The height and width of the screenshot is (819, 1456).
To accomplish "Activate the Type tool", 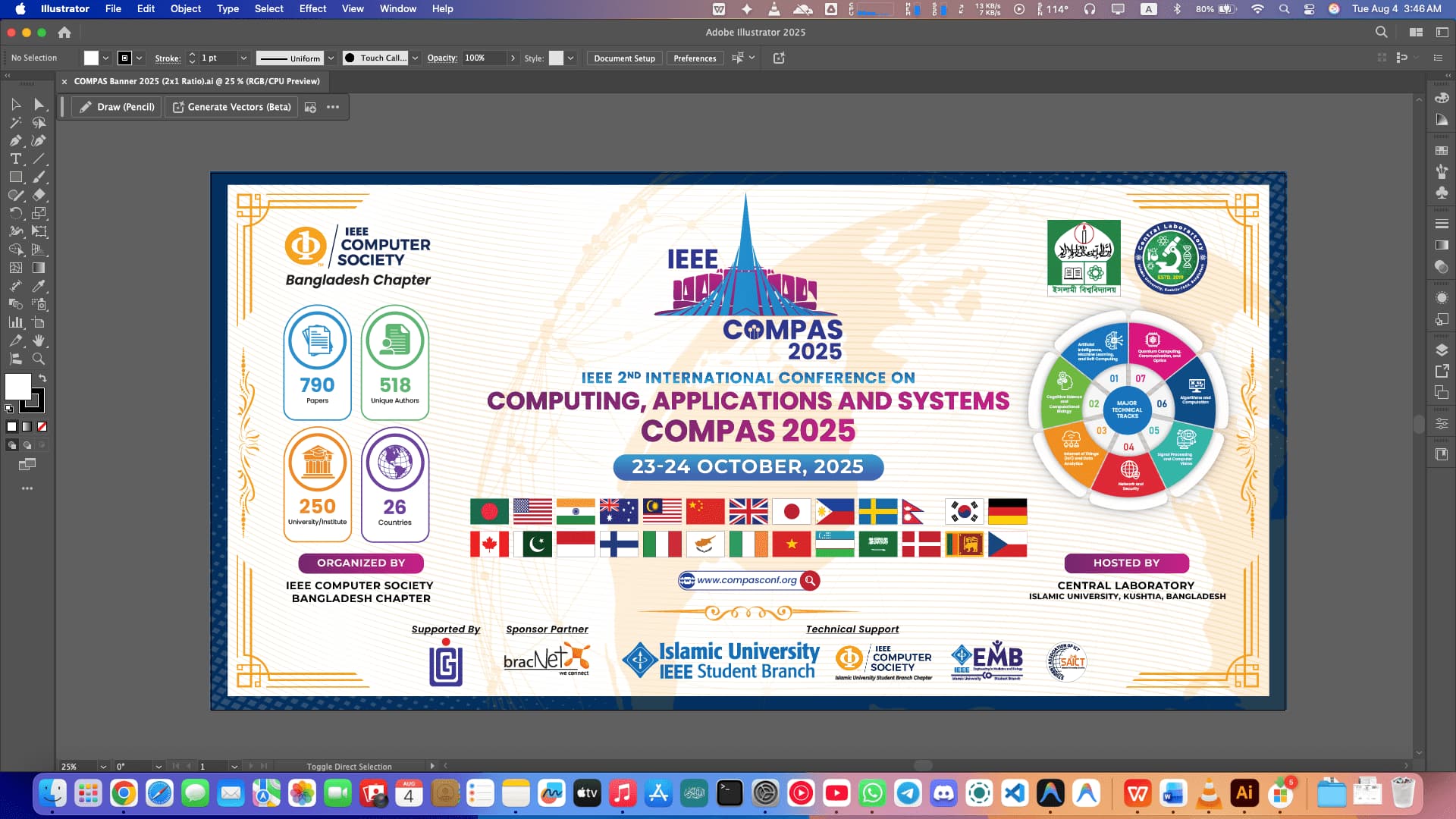I will click(x=15, y=159).
